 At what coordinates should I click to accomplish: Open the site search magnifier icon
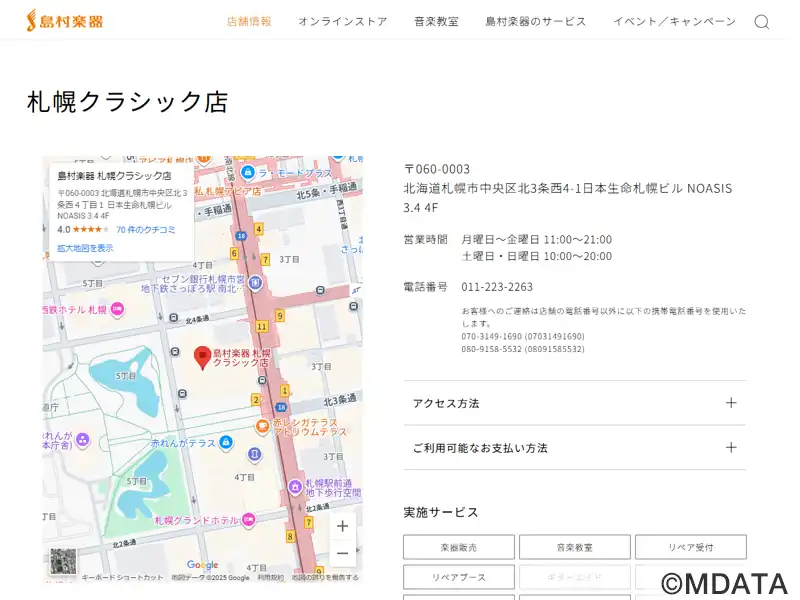pyautogui.click(x=761, y=22)
